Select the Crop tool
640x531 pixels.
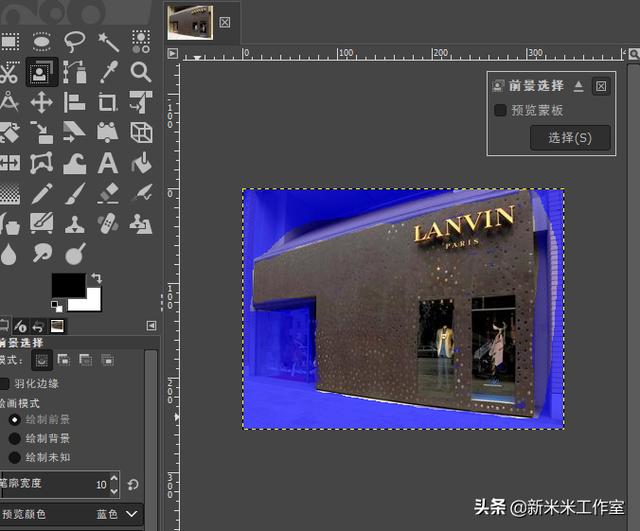click(108, 102)
